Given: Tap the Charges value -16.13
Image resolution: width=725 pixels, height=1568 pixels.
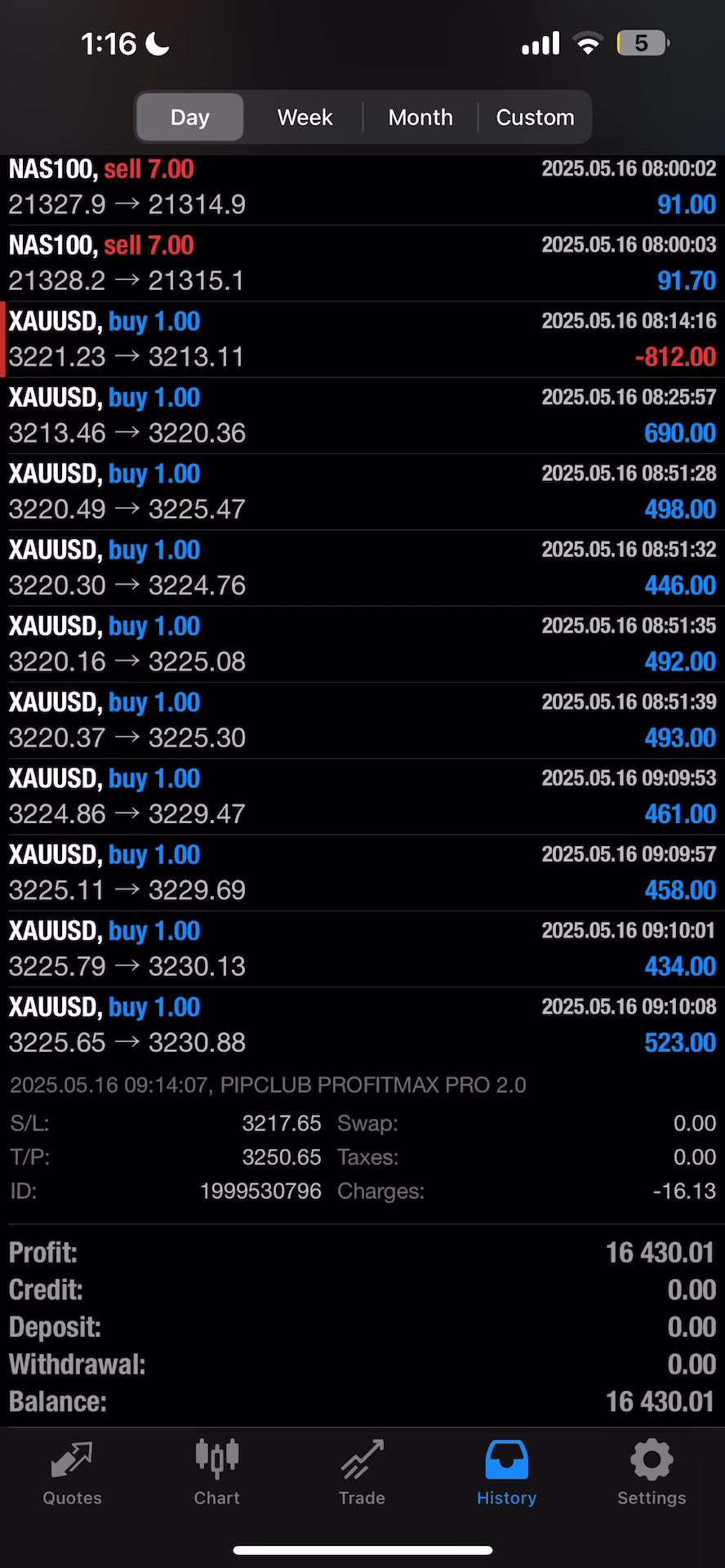Looking at the screenshot, I should tap(684, 1191).
